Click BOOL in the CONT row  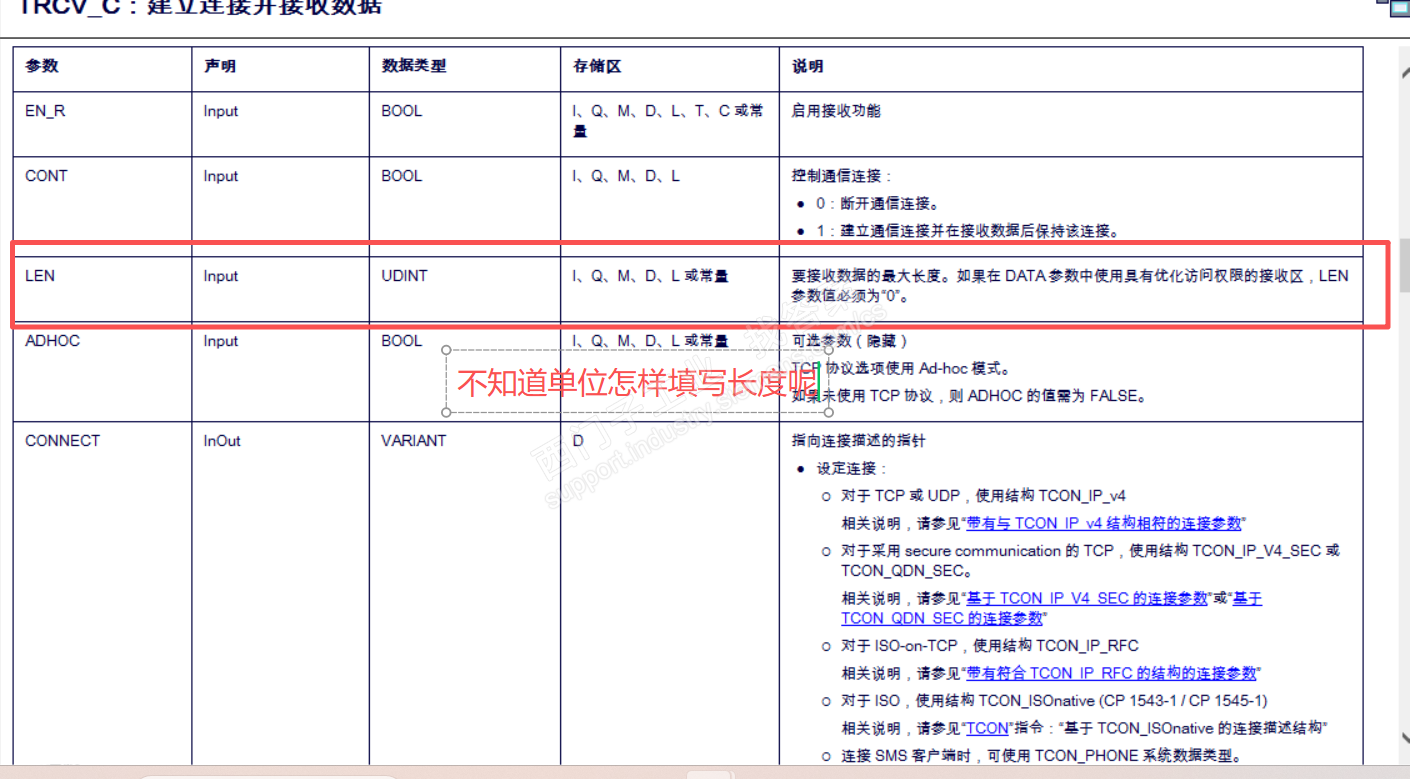(x=402, y=176)
